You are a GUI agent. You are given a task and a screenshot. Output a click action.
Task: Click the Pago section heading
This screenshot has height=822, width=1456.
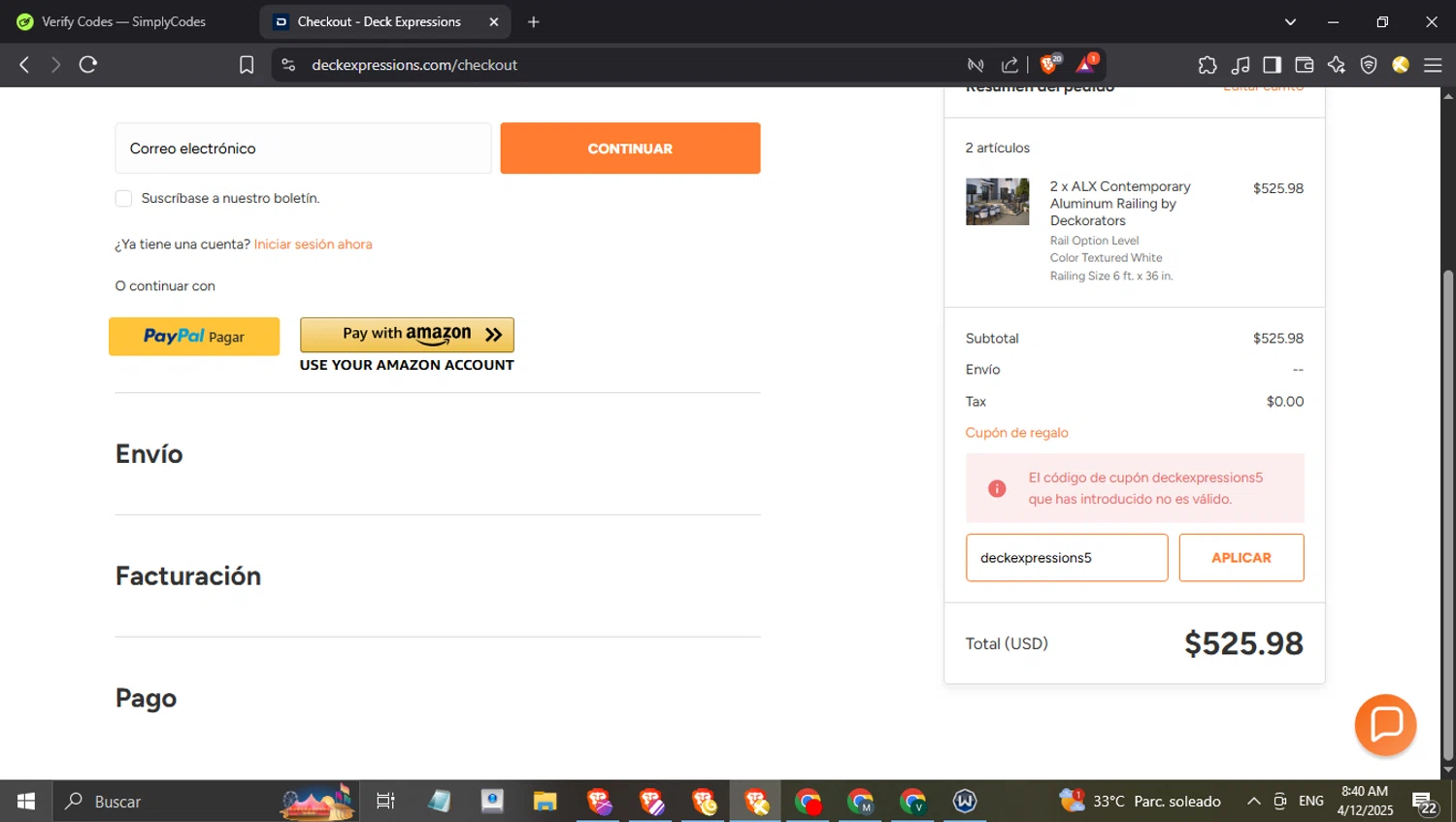click(x=146, y=699)
